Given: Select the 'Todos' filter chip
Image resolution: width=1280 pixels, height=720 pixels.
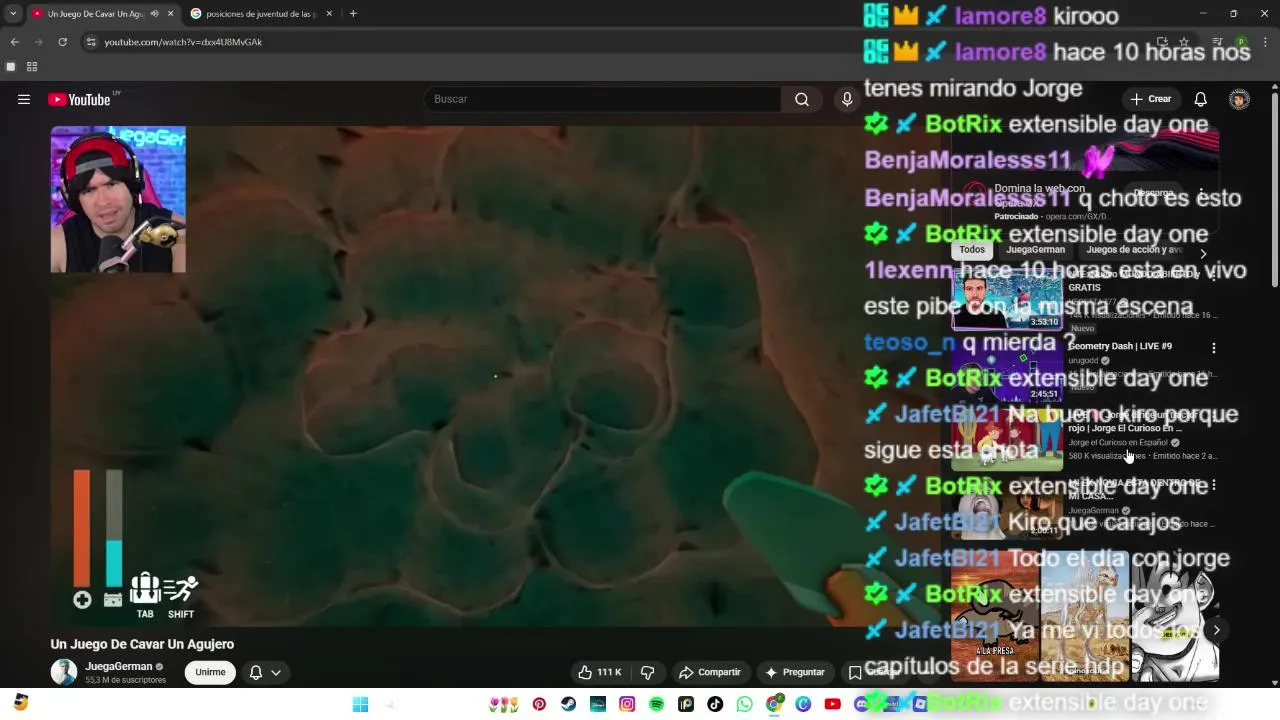Looking at the screenshot, I should (x=972, y=250).
